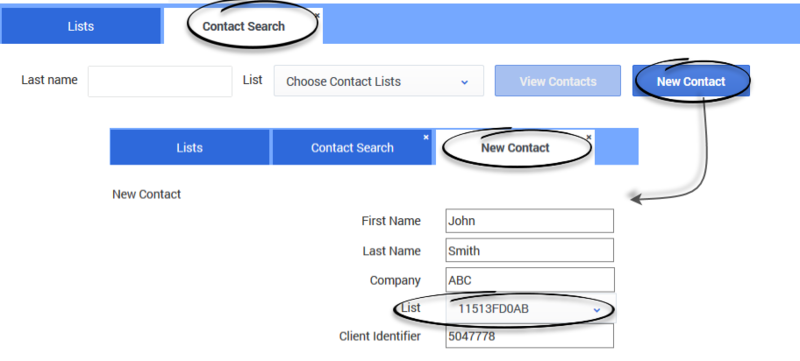Viewport: 800px width, 361px height.
Task: Click First Name field containing John
Action: 529,221
